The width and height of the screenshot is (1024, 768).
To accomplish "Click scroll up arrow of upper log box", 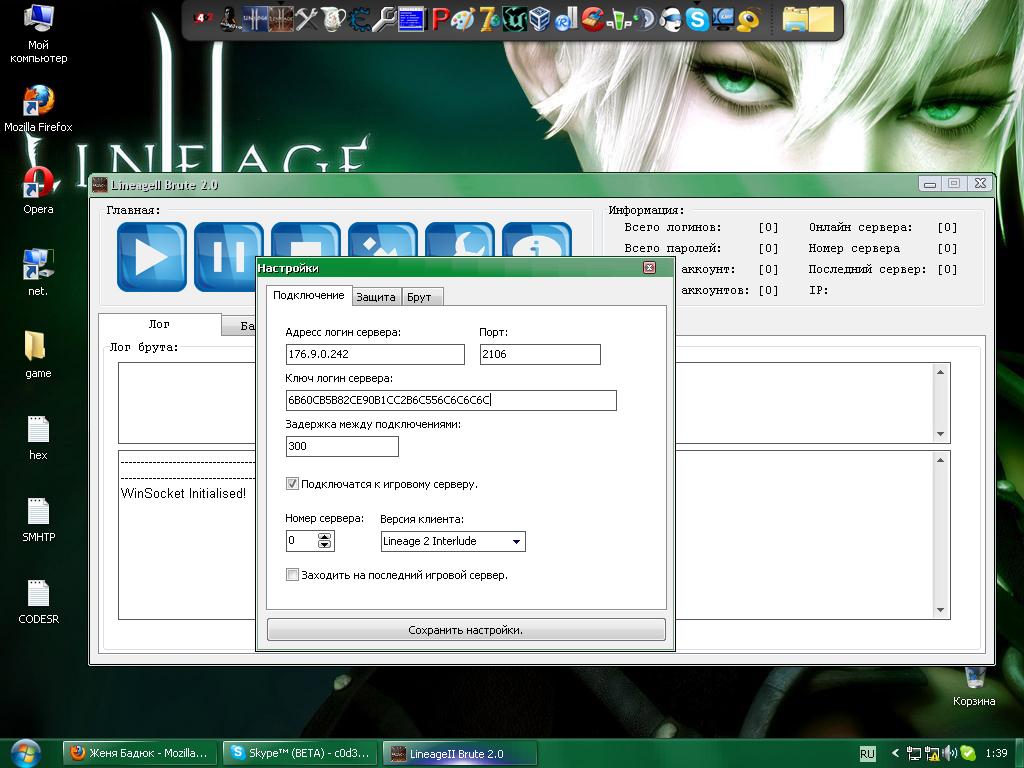I will point(940,372).
